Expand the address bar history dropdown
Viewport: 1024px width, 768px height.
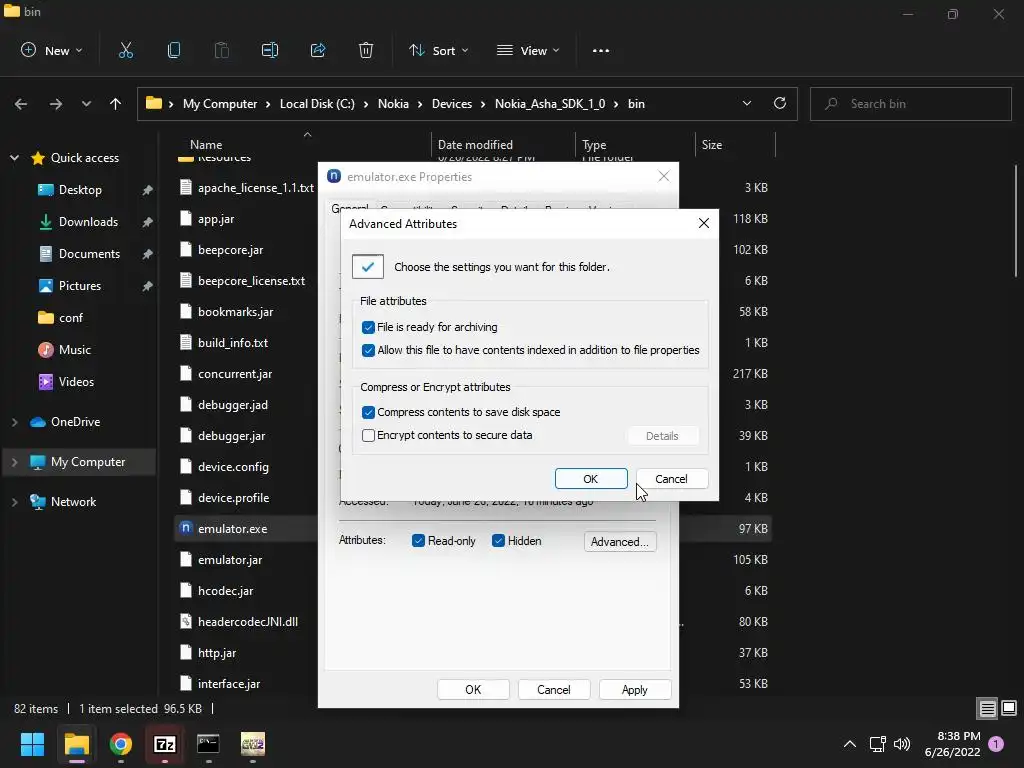point(746,103)
